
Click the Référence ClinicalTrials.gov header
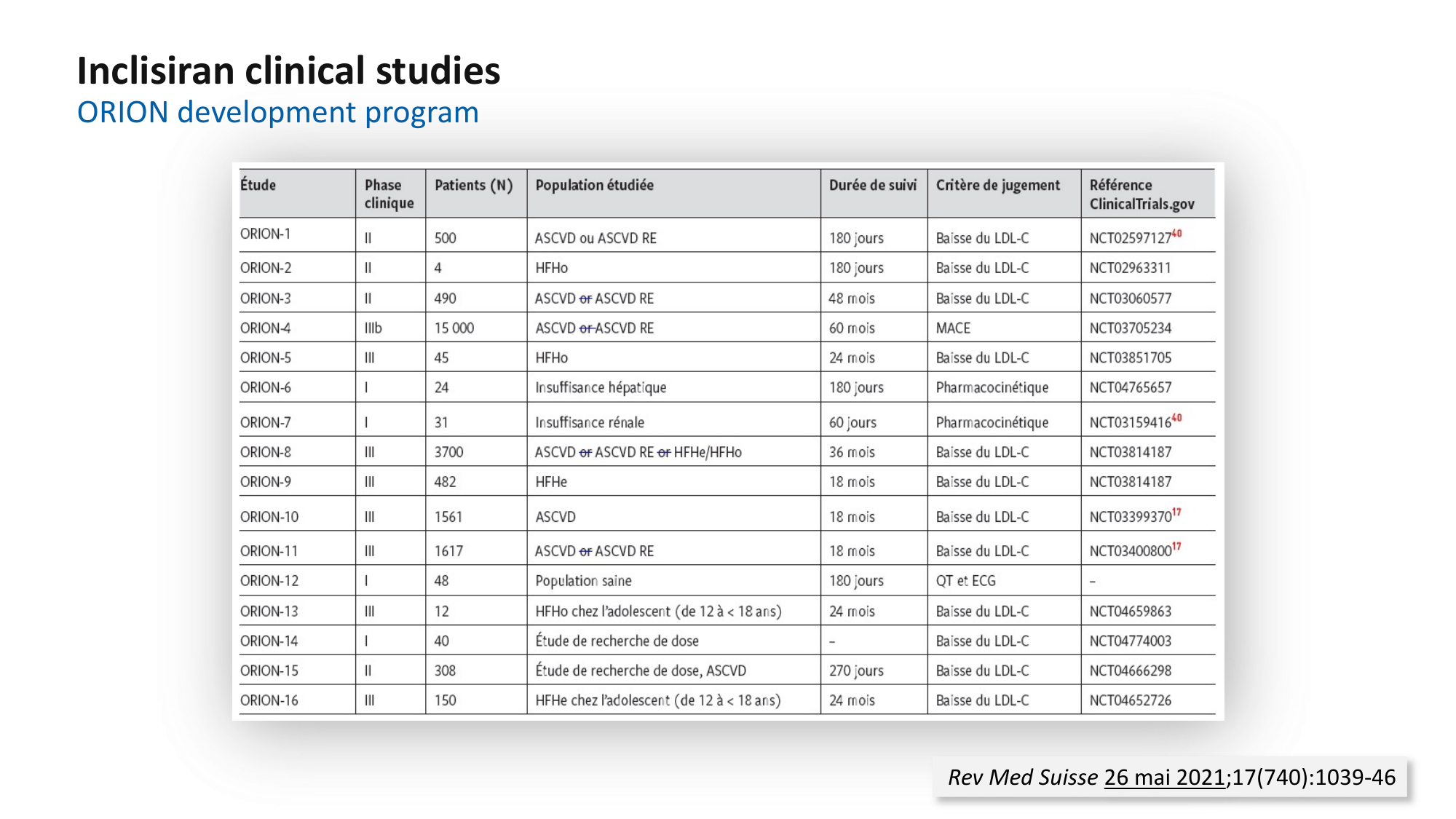1141,194
